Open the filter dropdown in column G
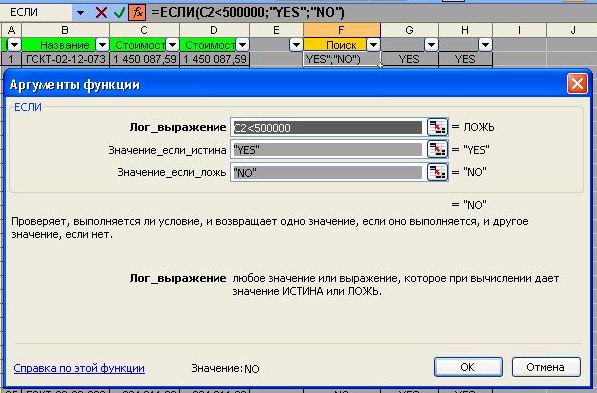Image resolution: width=597 pixels, height=393 pixels. click(431, 45)
